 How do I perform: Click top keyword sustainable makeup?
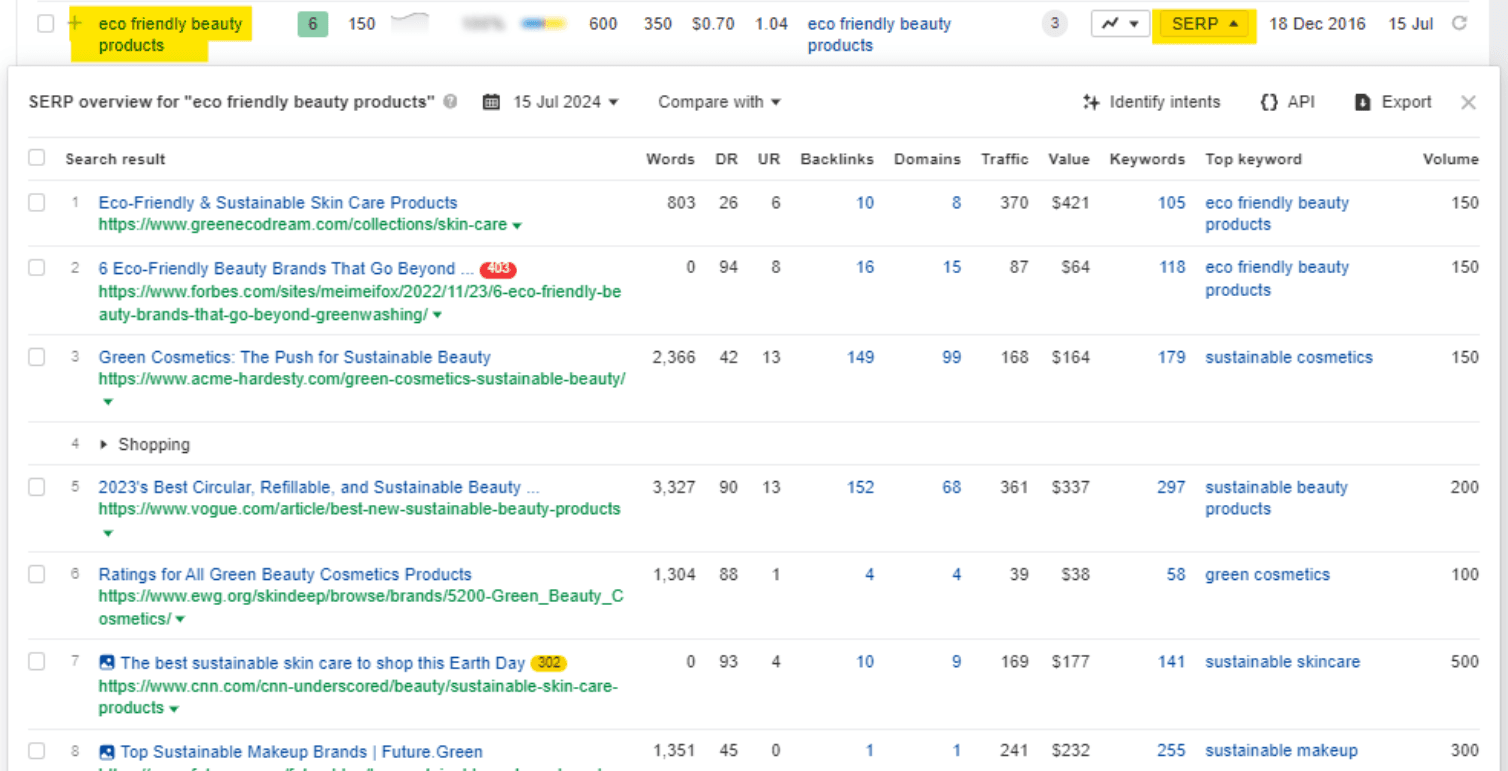click(1281, 751)
